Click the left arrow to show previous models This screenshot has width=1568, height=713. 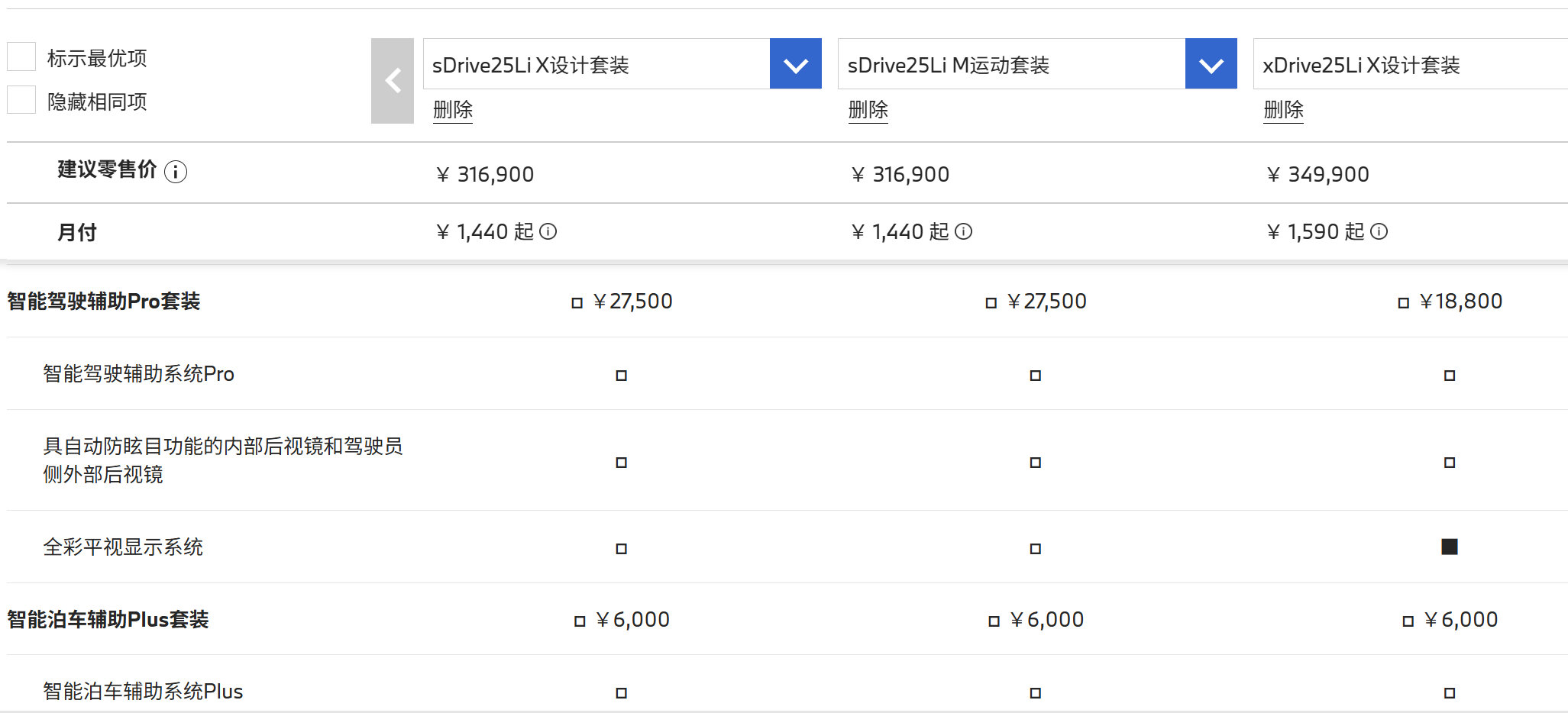pos(393,81)
